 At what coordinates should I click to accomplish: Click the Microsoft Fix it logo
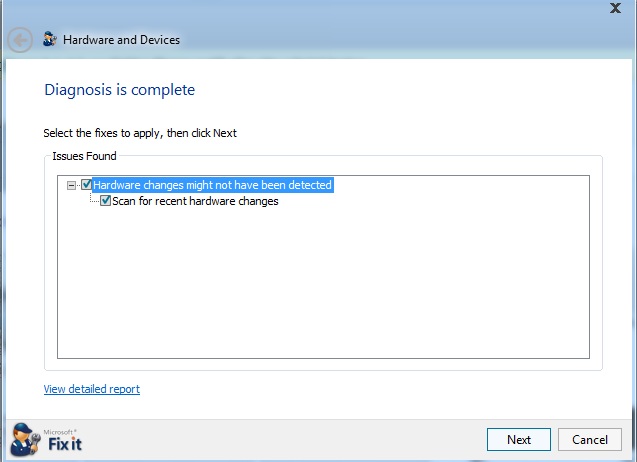46,440
